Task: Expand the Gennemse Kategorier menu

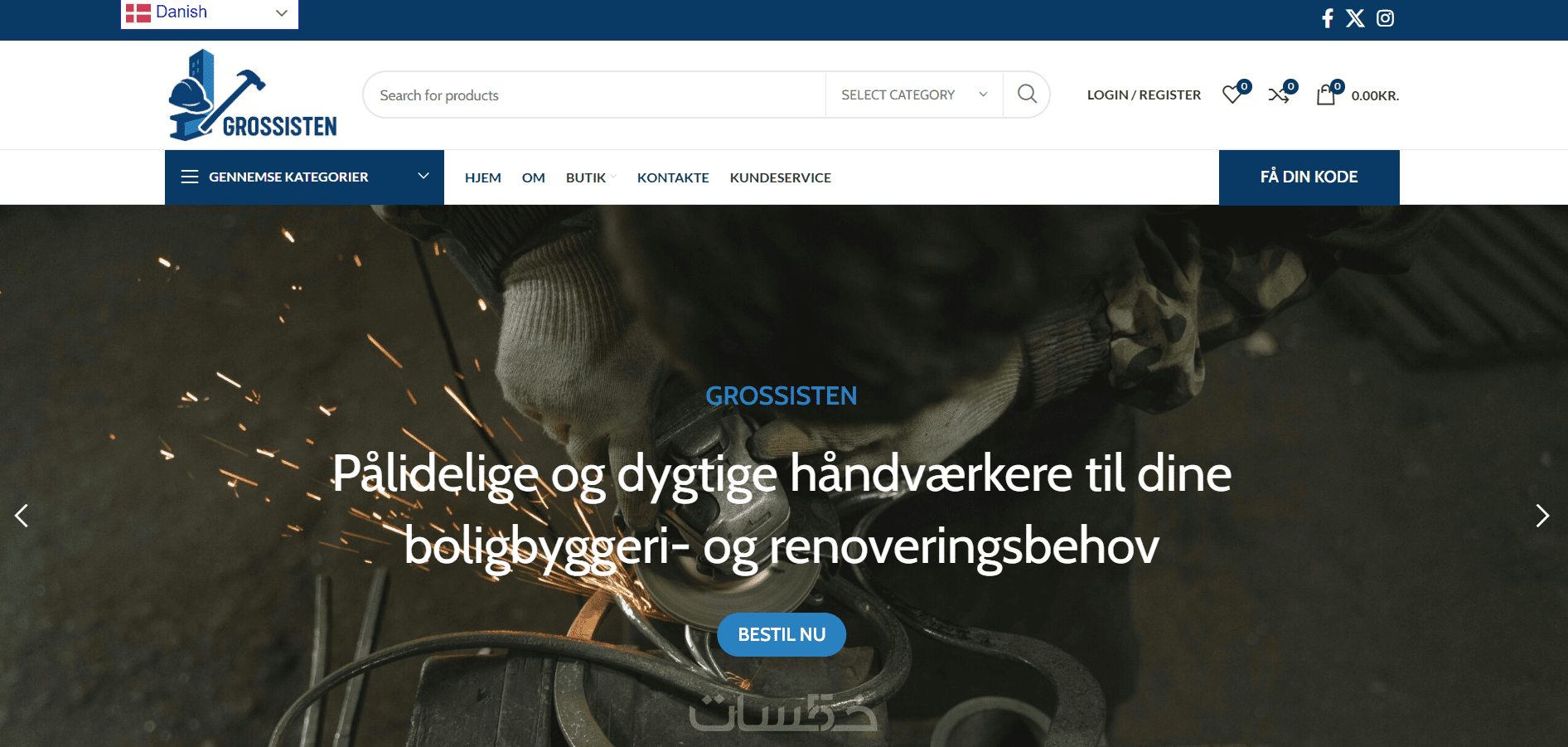Action: pyautogui.click(x=304, y=177)
